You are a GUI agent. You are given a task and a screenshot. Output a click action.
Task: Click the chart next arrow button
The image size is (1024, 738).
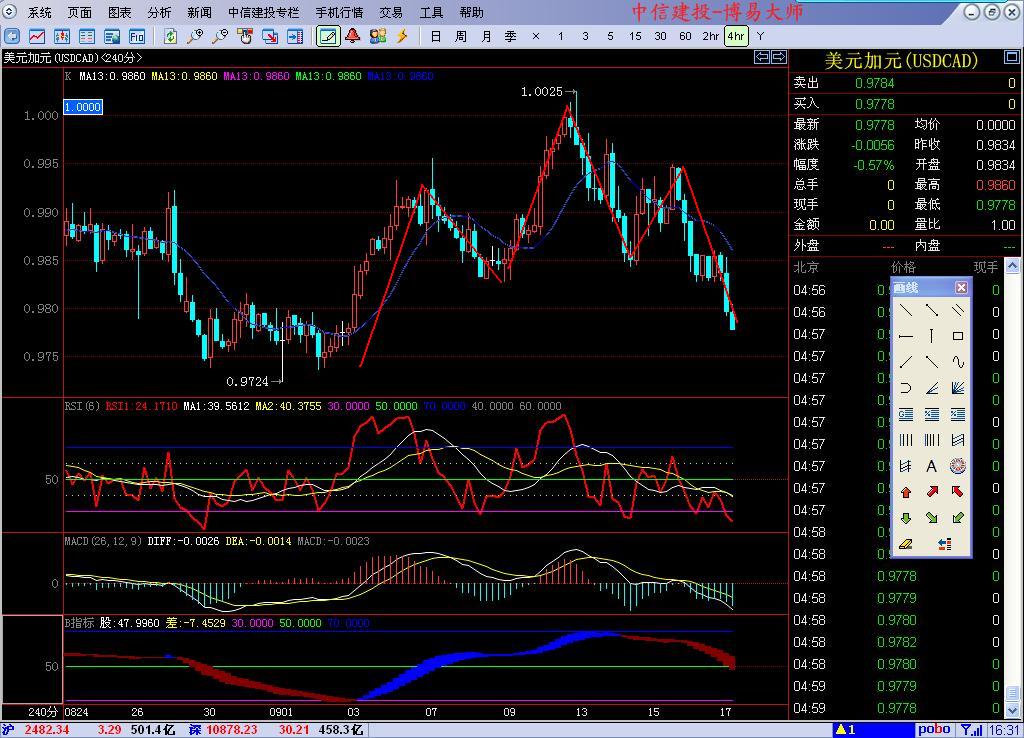pyautogui.click(x=779, y=58)
